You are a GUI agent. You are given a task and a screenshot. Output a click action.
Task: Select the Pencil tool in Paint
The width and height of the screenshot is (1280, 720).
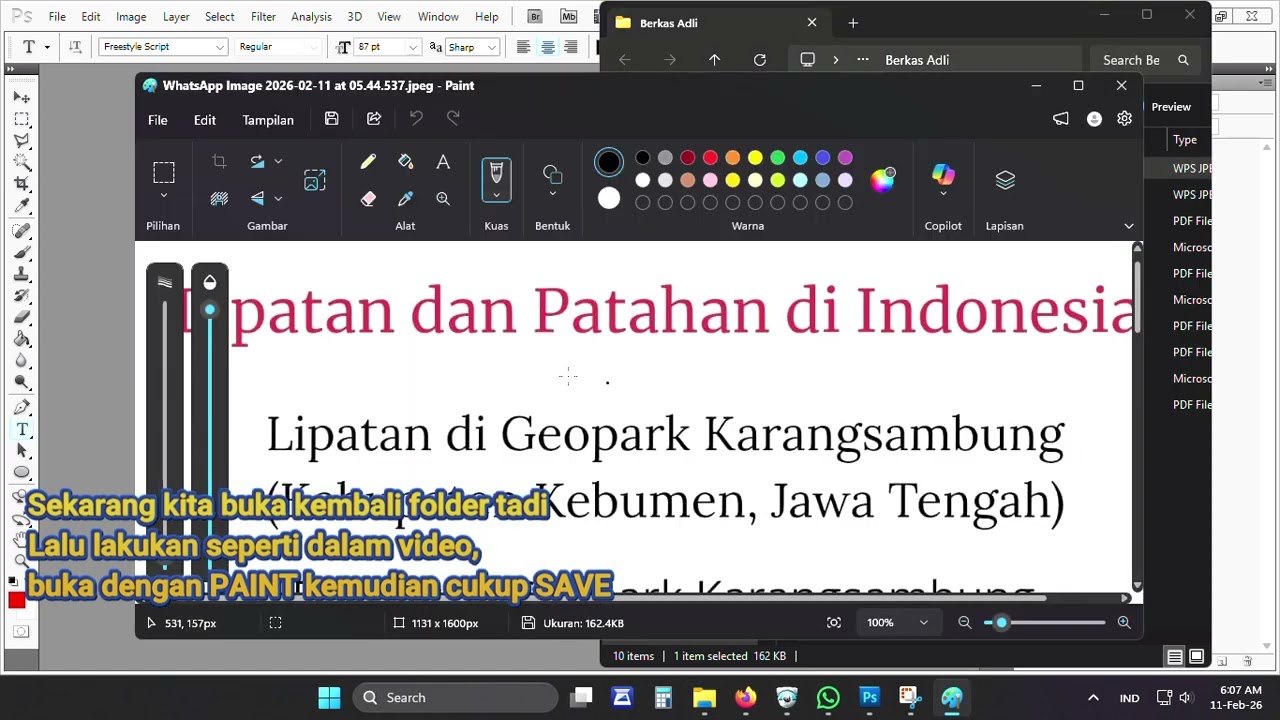pos(368,162)
